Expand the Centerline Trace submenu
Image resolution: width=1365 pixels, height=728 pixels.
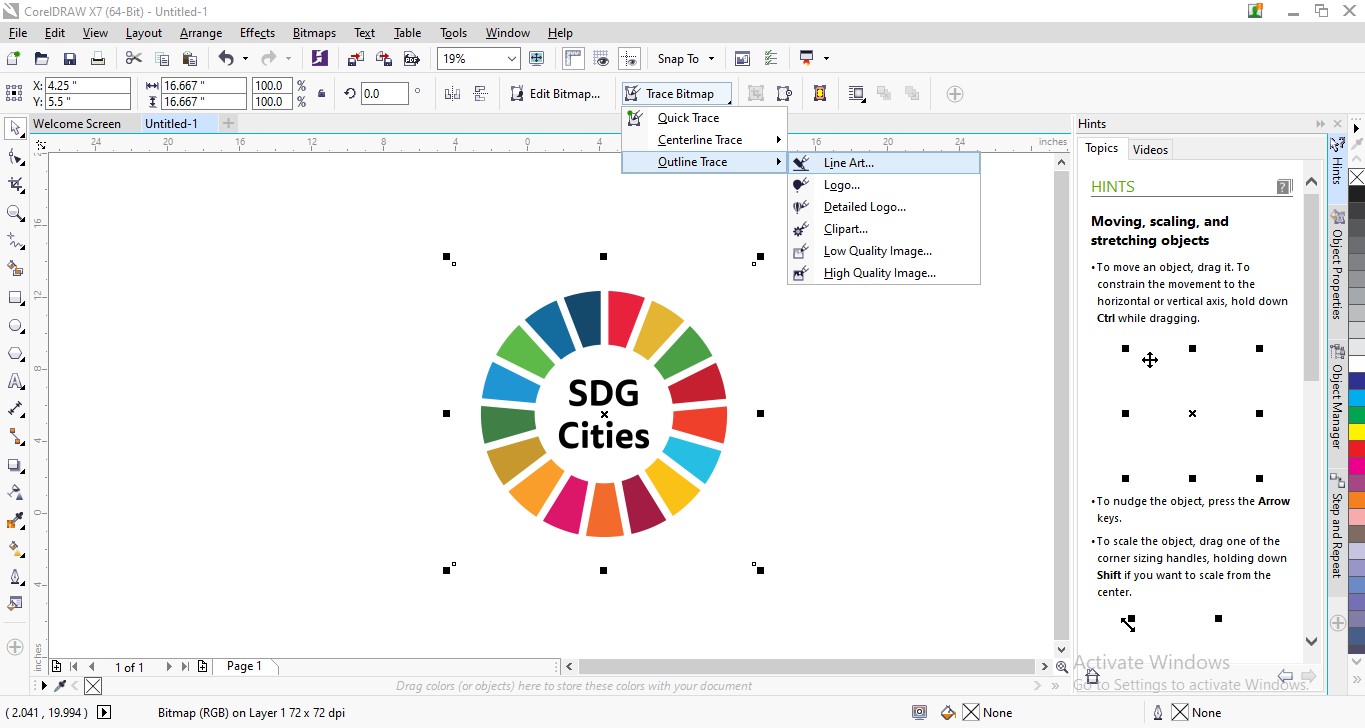pos(704,140)
